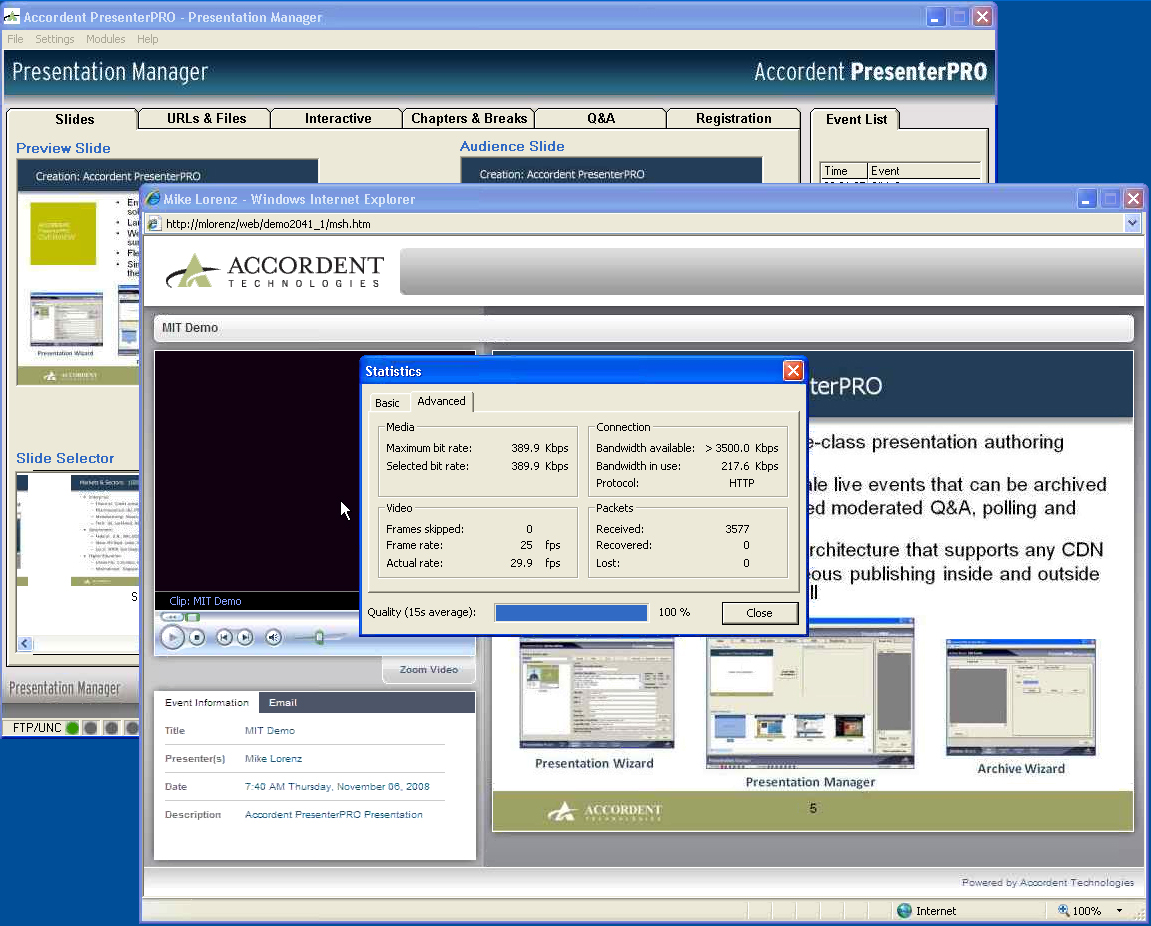
Task: Click the 'MIT Demo' title value in Event Information
Action: [269, 731]
